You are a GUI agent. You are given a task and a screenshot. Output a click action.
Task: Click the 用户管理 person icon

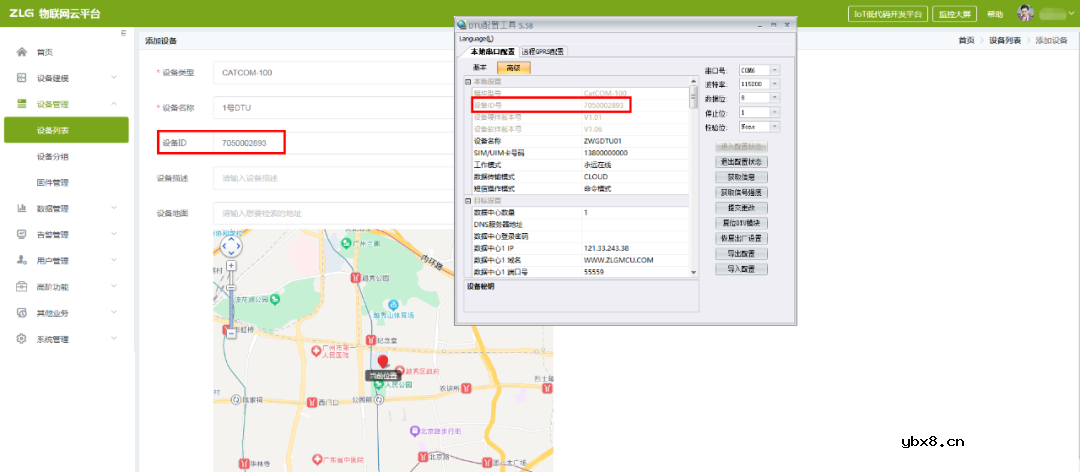coord(21,260)
